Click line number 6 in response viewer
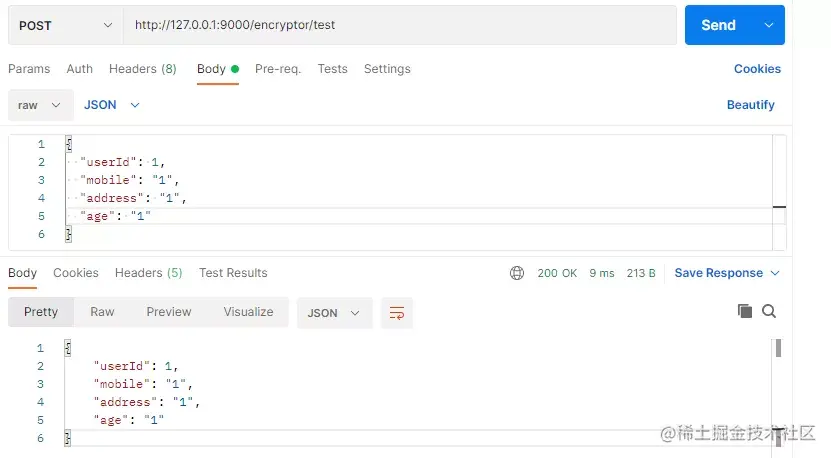Image resolution: width=831 pixels, height=458 pixels. (x=40, y=438)
